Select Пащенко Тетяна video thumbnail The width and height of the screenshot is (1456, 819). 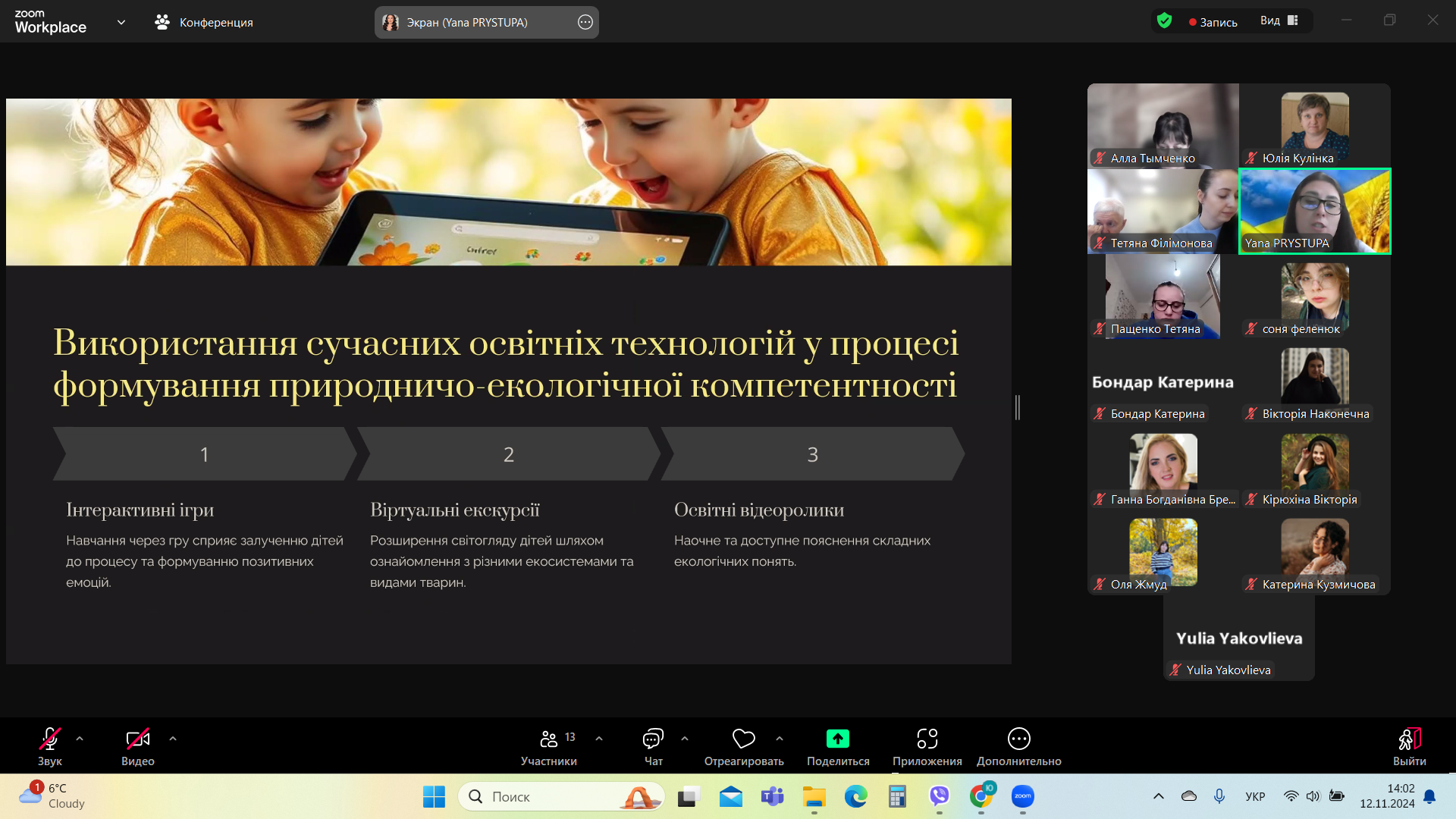tap(1163, 297)
